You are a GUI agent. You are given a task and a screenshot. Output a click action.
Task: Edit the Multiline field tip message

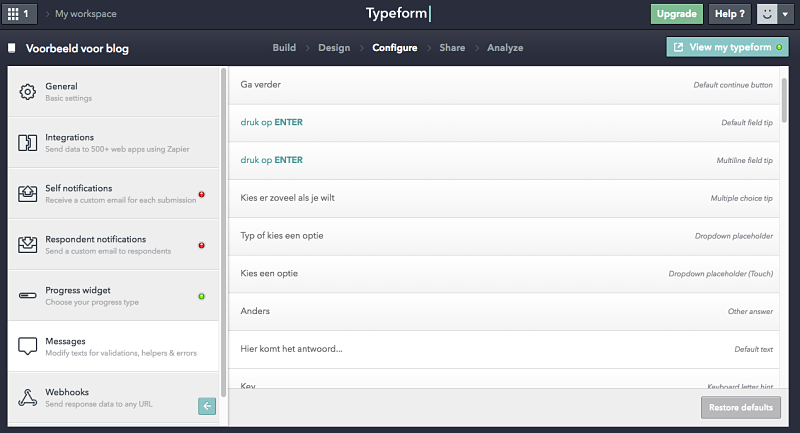click(504, 160)
